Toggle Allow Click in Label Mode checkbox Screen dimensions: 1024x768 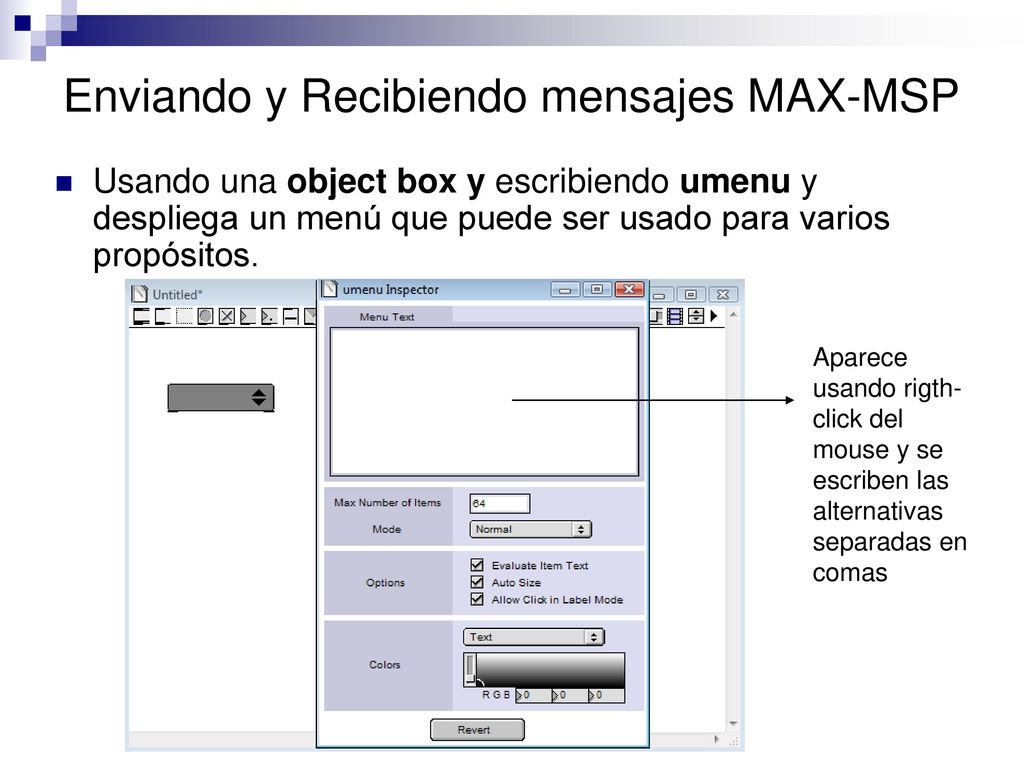477,599
